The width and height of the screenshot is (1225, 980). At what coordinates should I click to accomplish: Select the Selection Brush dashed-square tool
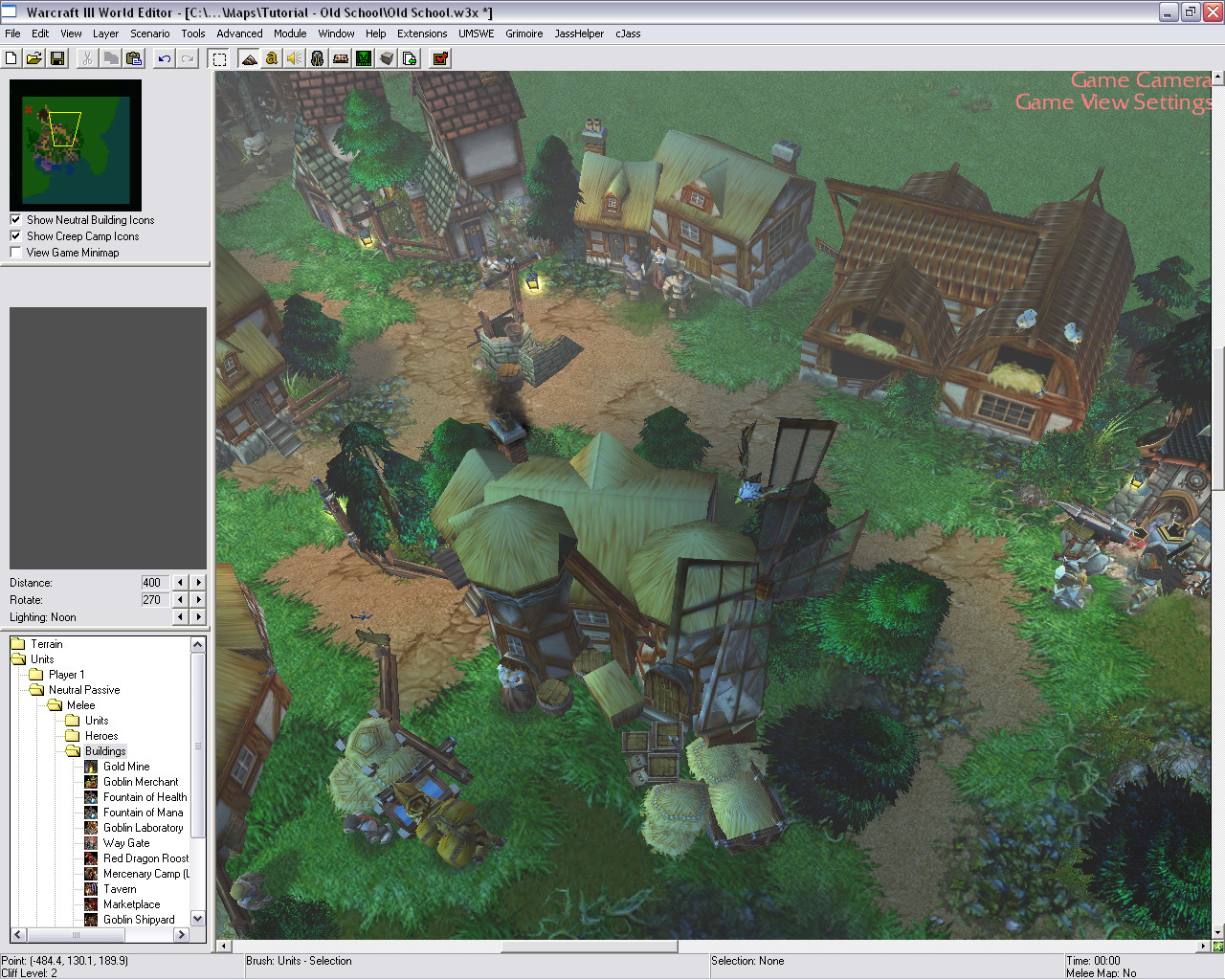219,58
